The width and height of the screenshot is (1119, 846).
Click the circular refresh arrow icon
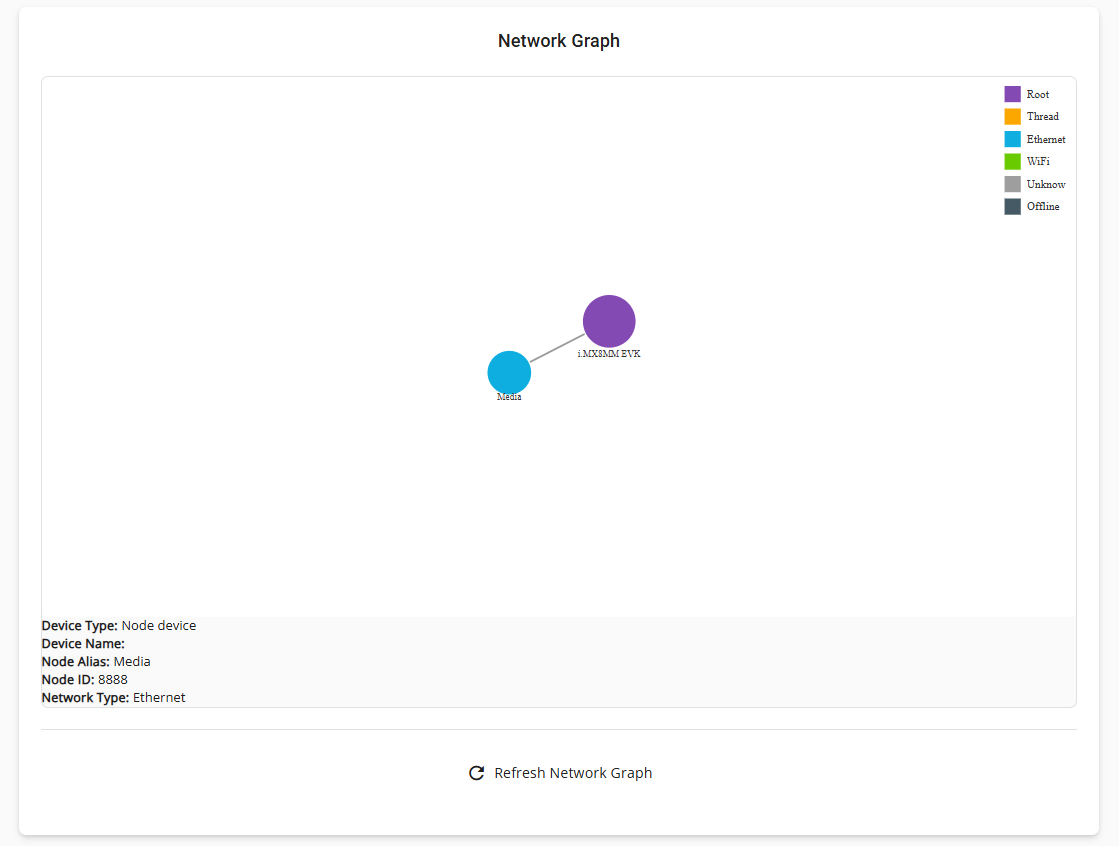click(476, 773)
